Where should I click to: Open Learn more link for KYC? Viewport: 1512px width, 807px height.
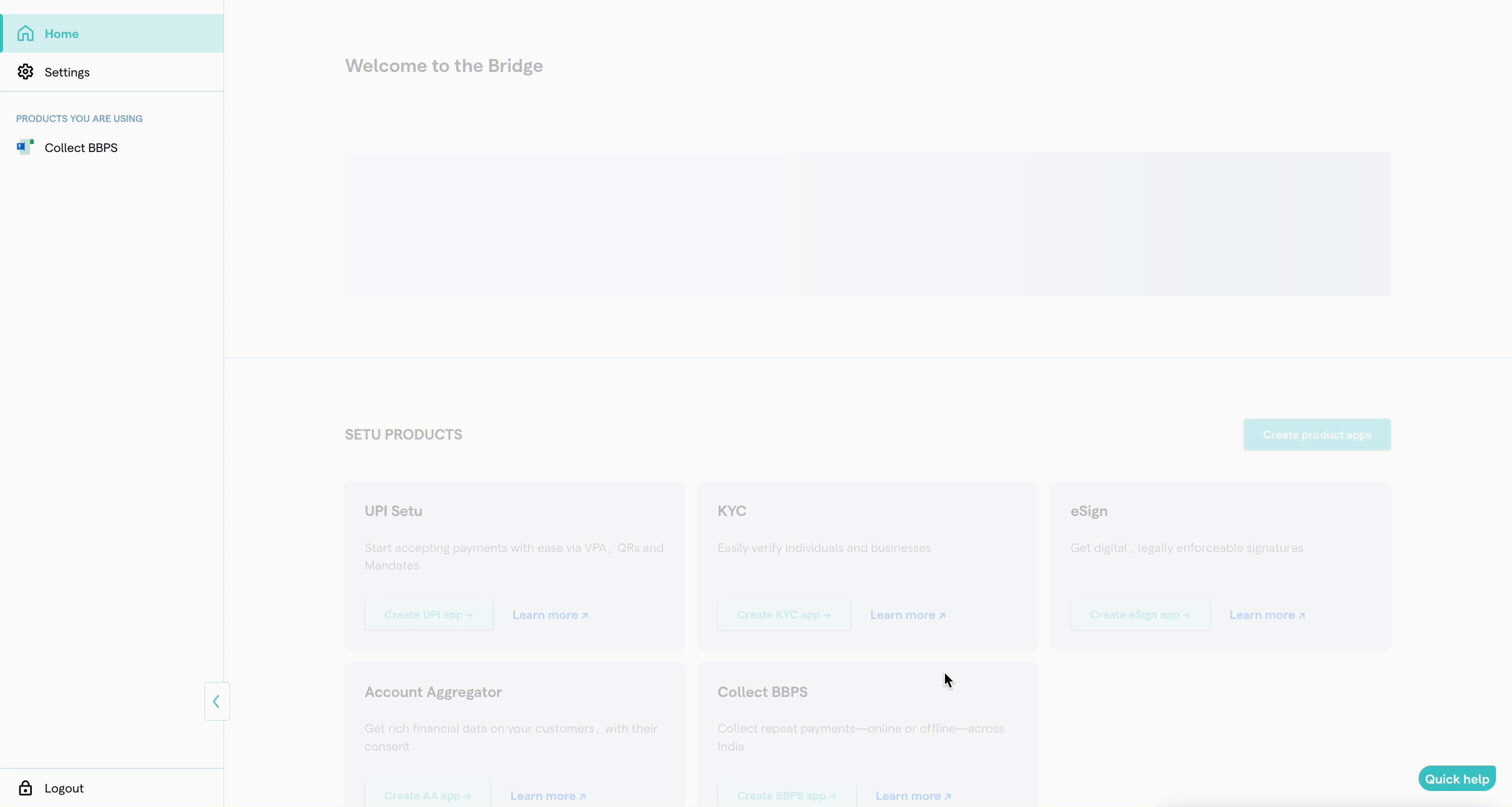(907, 614)
